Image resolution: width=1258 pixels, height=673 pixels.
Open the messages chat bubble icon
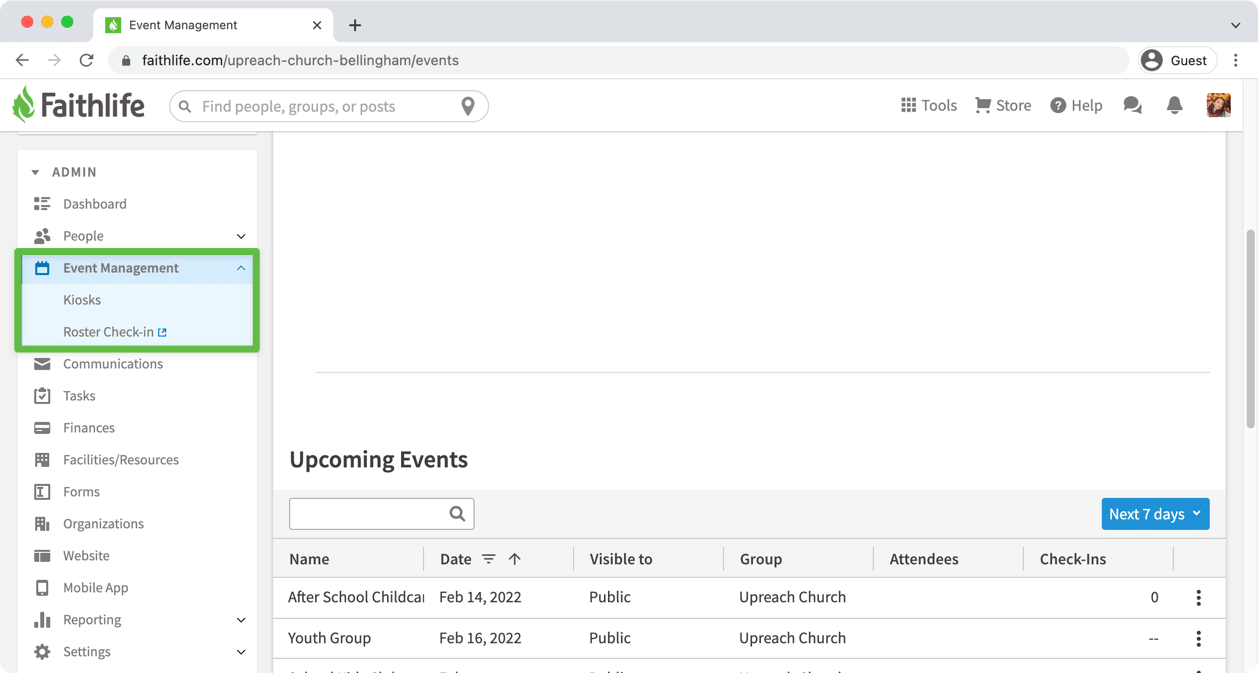pyautogui.click(x=1132, y=105)
